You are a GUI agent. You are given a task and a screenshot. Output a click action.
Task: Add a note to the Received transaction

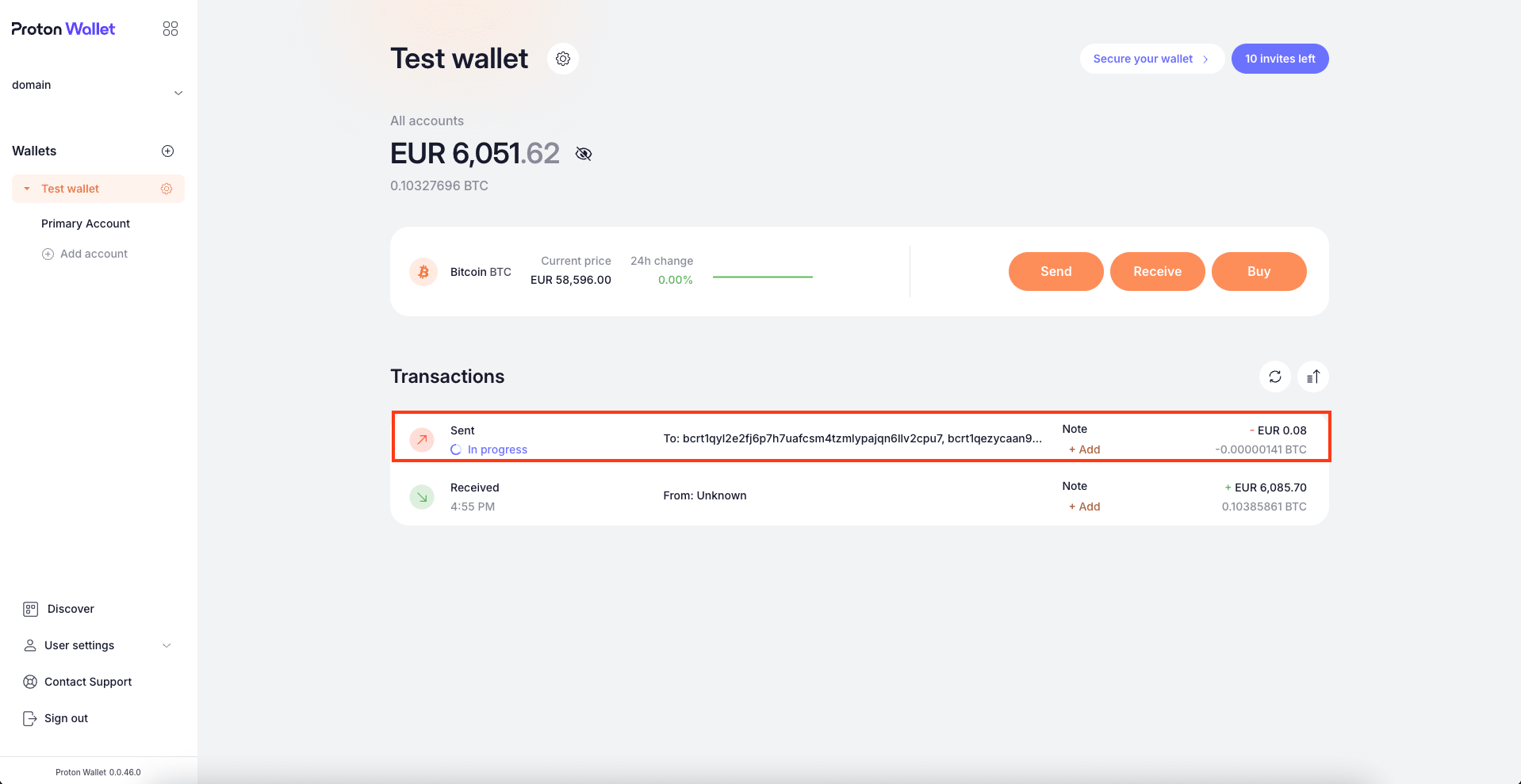pos(1083,506)
